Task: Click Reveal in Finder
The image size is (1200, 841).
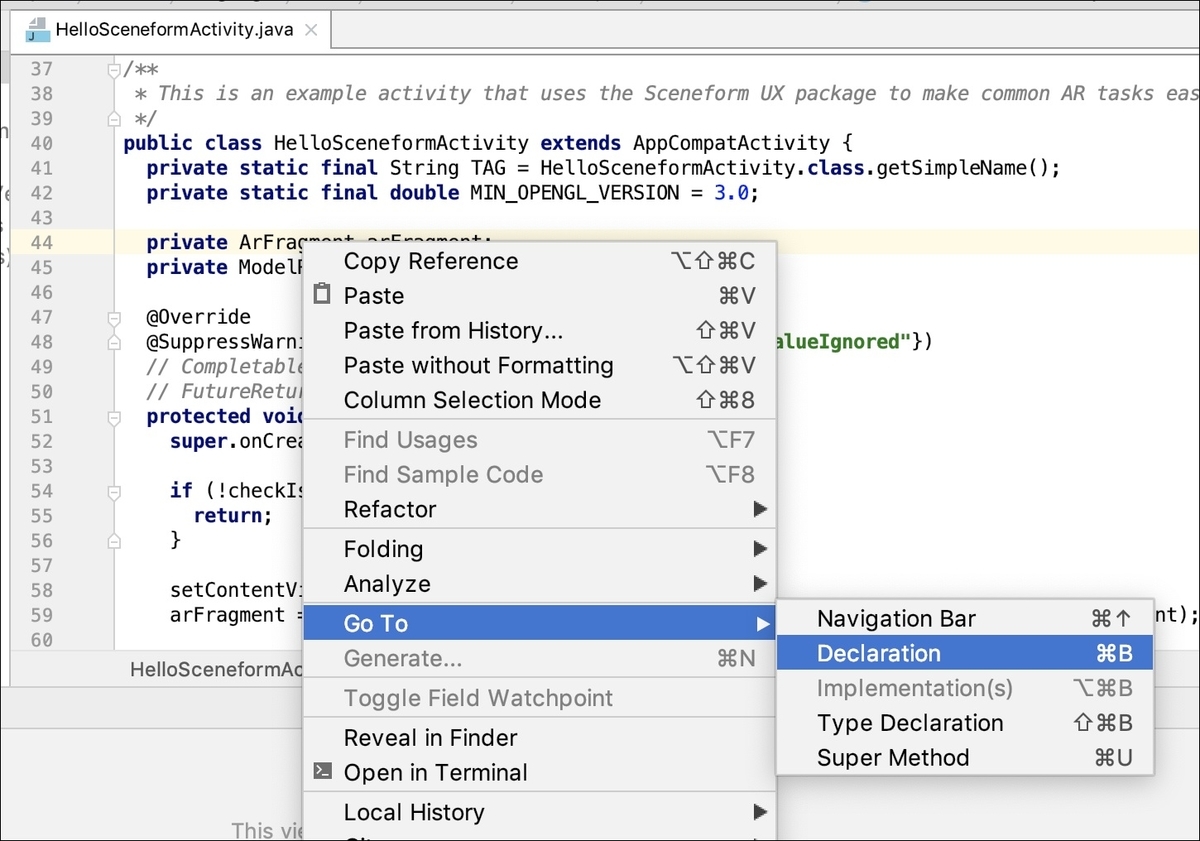Action: [430, 737]
